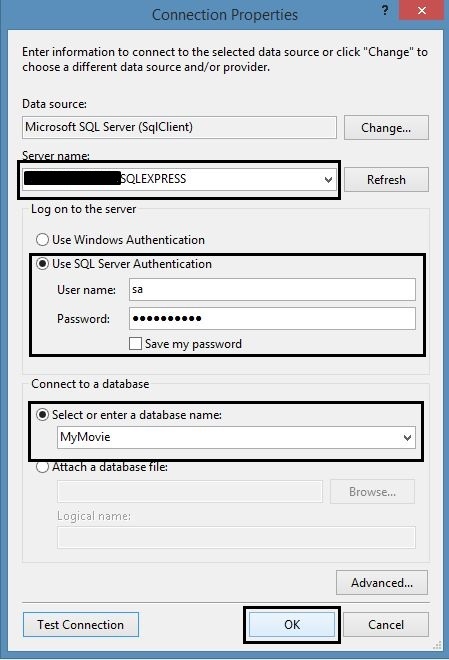
Task: Select Attach a database file option
Action: coord(42,467)
